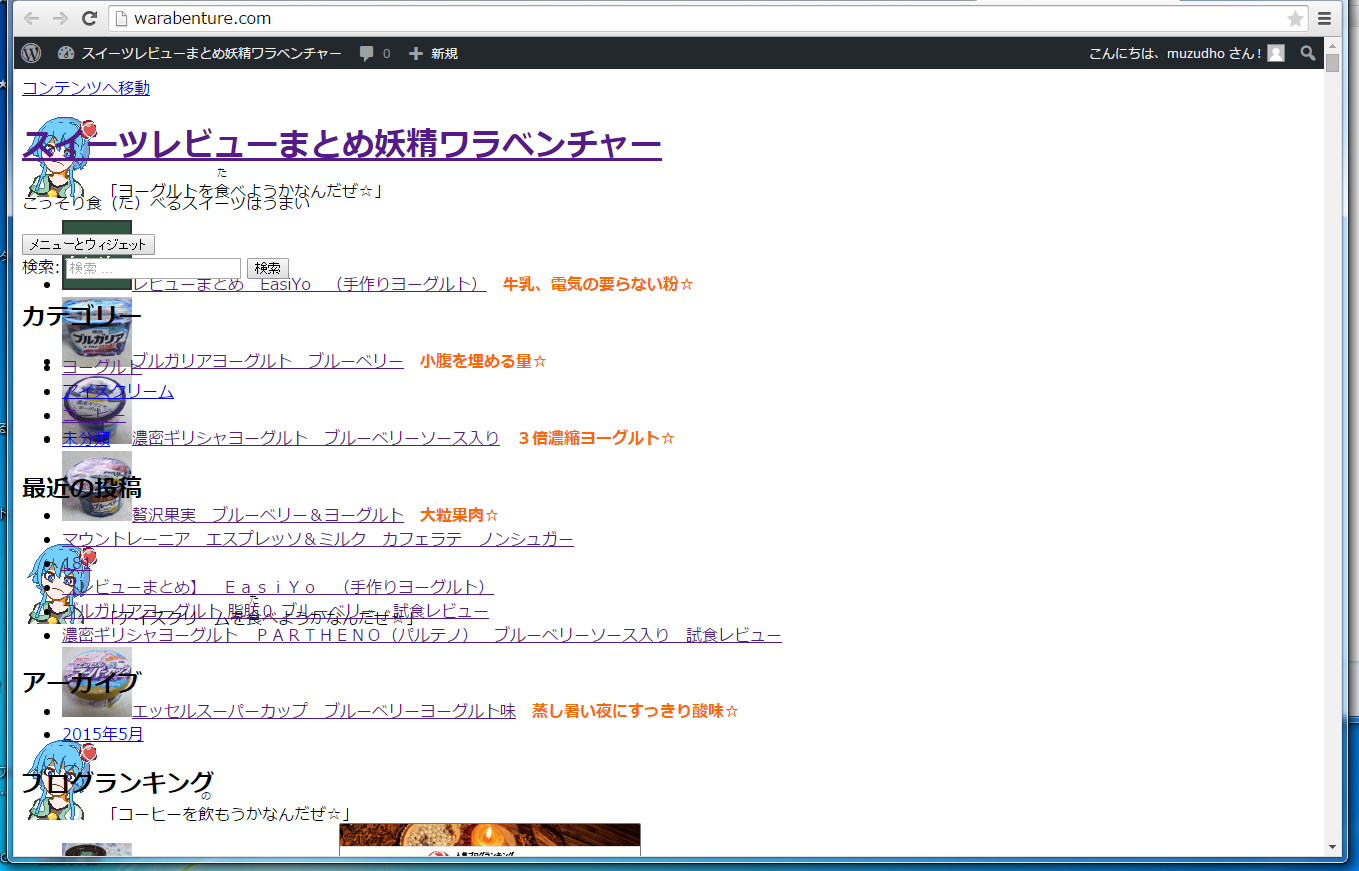Image resolution: width=1359 pixels, height=871 pixels.
Task: Click the browser forward arrow
Action: (x=60, y=18)
